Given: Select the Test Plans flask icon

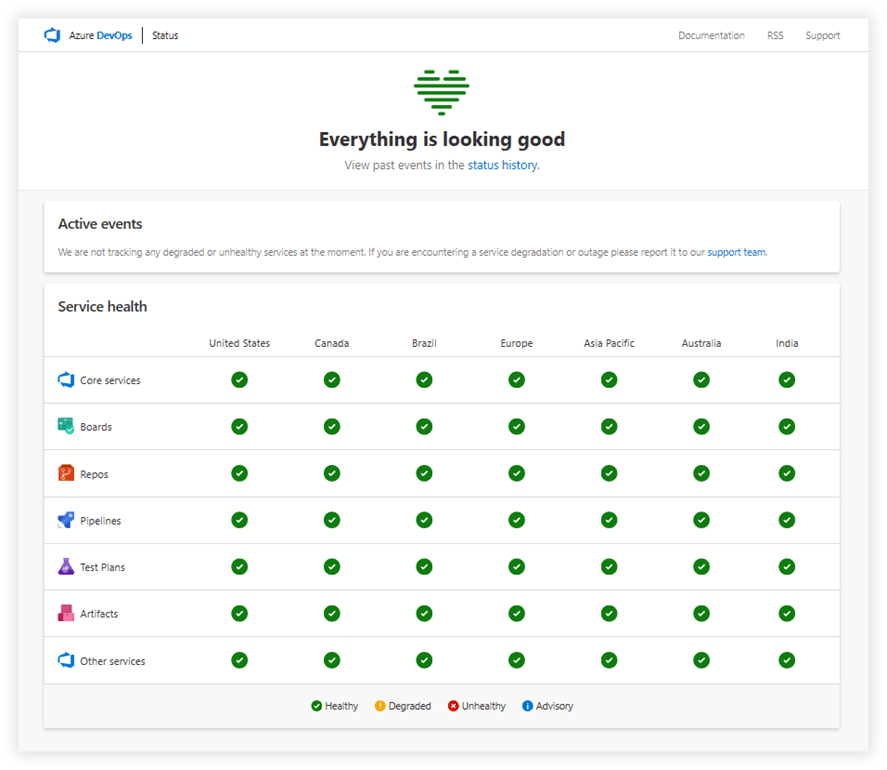Looking at the screenshot, I should click(65, 566).
